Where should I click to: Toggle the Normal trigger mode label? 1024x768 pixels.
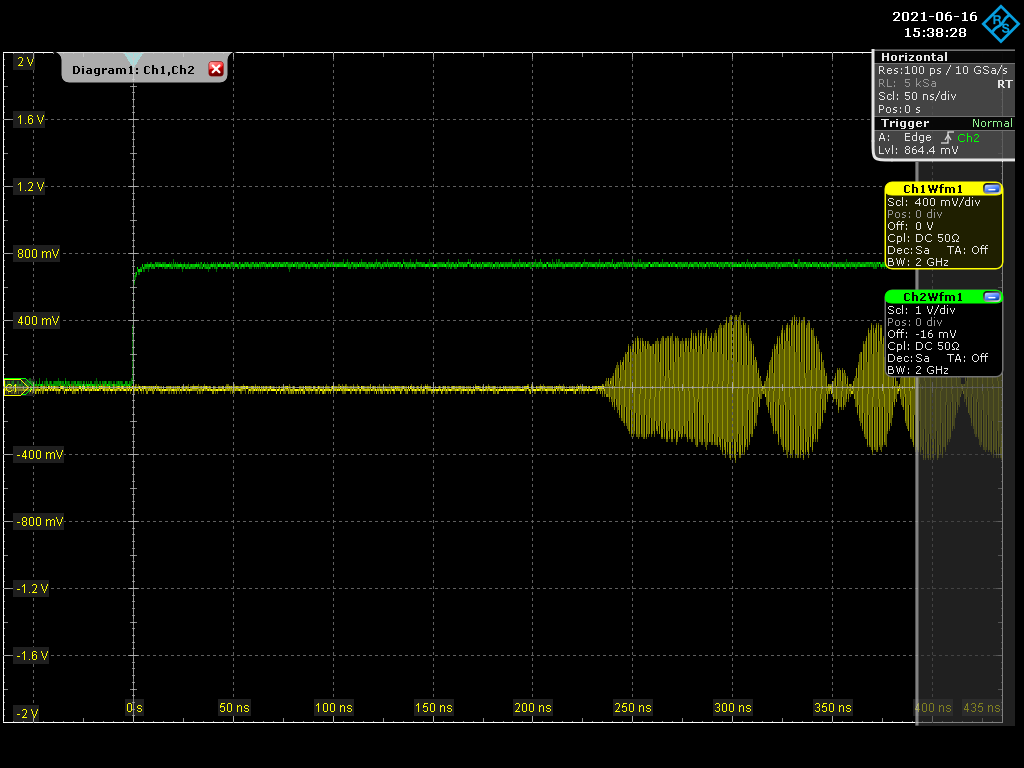[991, 123]
